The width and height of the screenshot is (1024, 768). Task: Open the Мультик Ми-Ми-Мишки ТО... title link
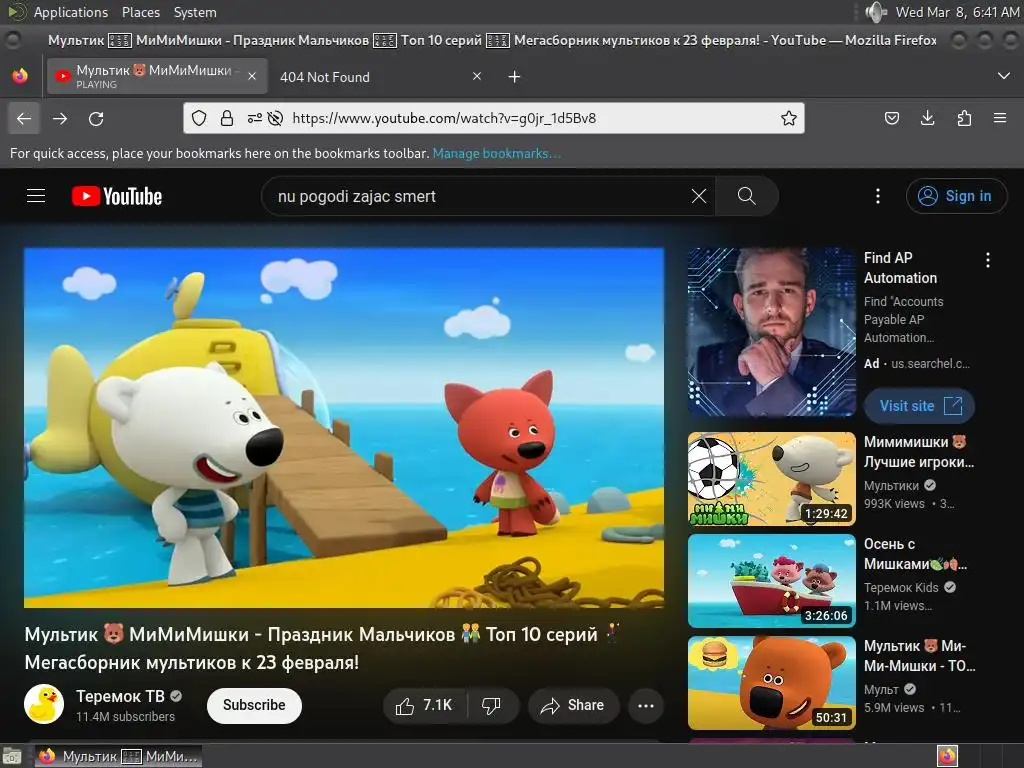click(920, 656)
